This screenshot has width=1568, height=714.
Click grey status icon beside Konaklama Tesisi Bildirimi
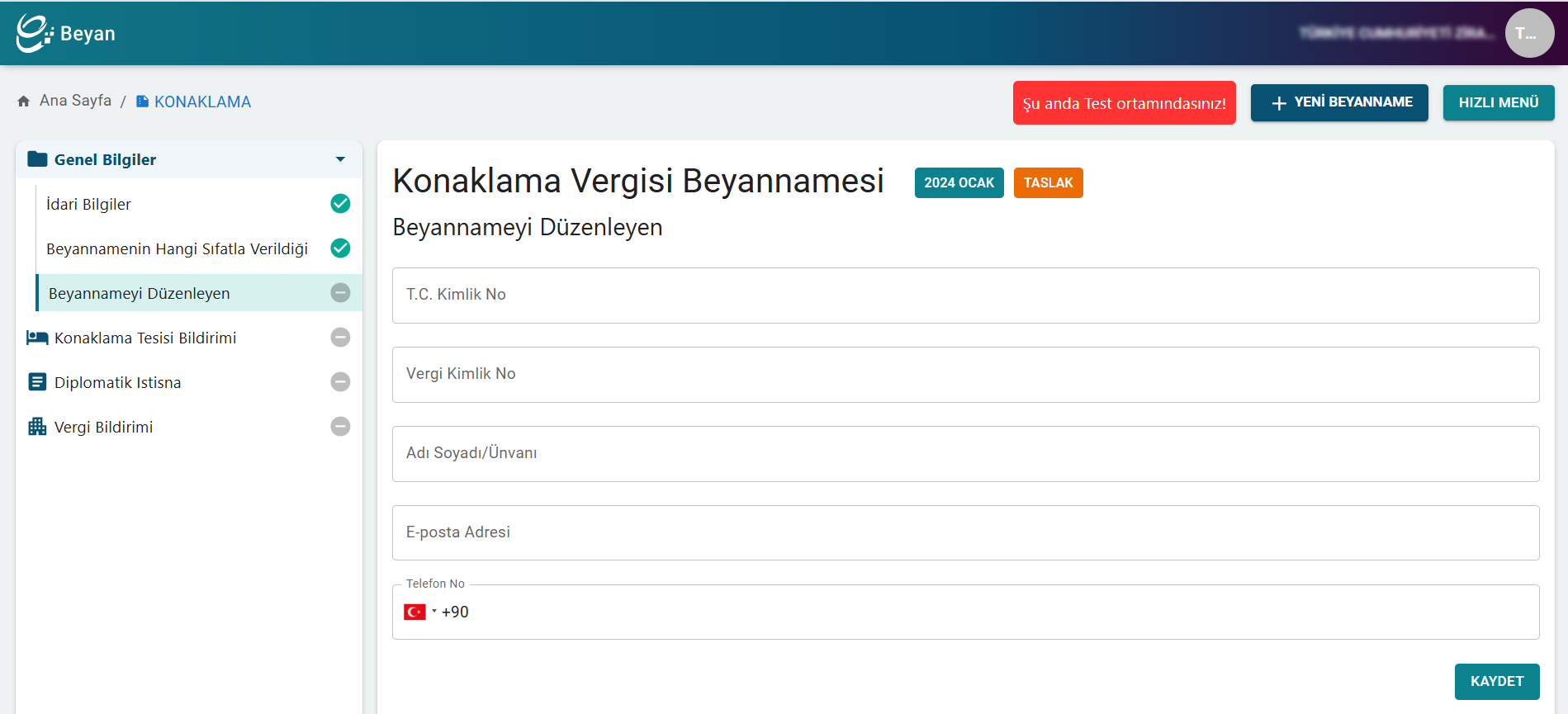(340, 338)
